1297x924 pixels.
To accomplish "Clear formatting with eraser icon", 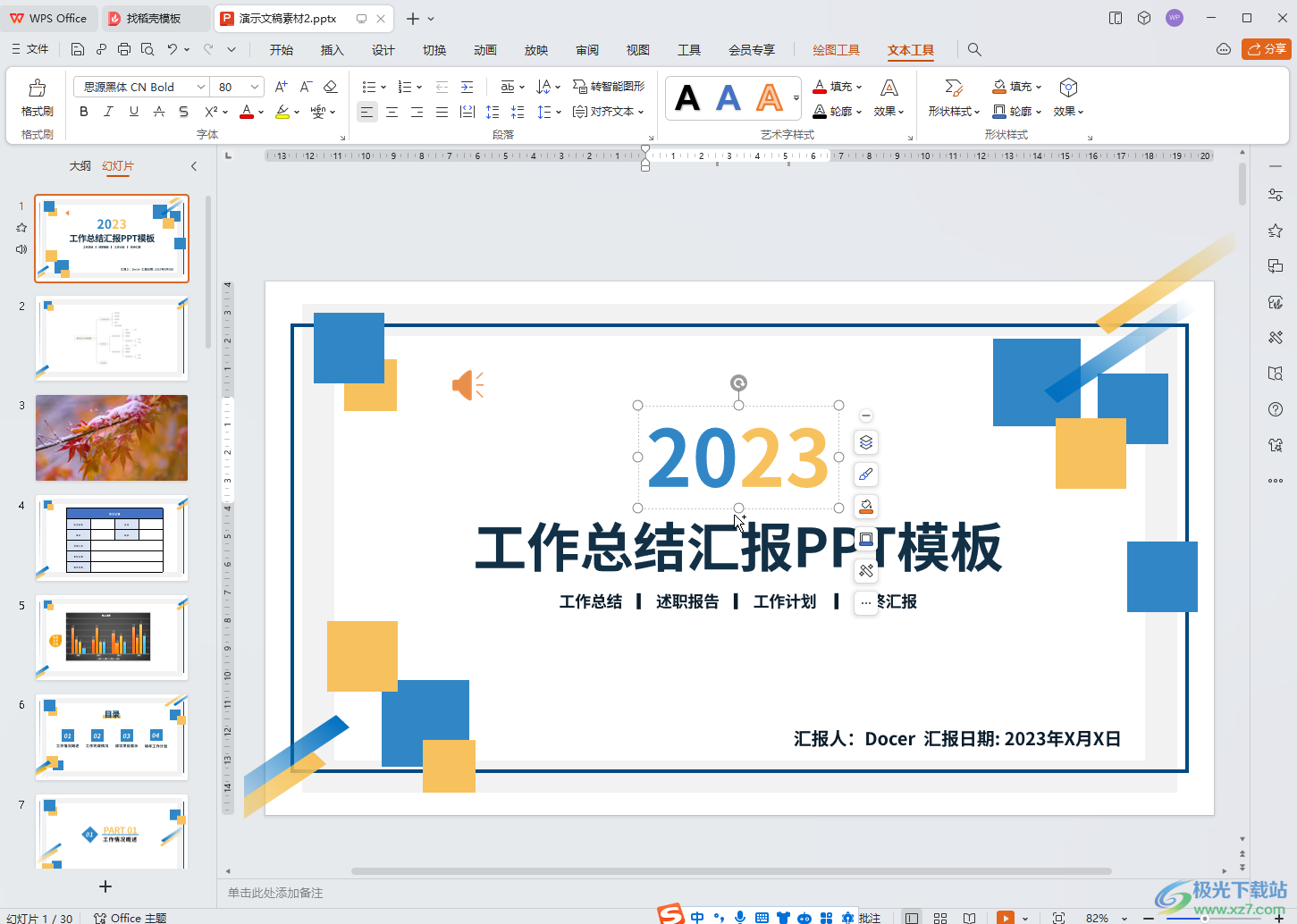I will pyautogui.click(x=331, y=87).
